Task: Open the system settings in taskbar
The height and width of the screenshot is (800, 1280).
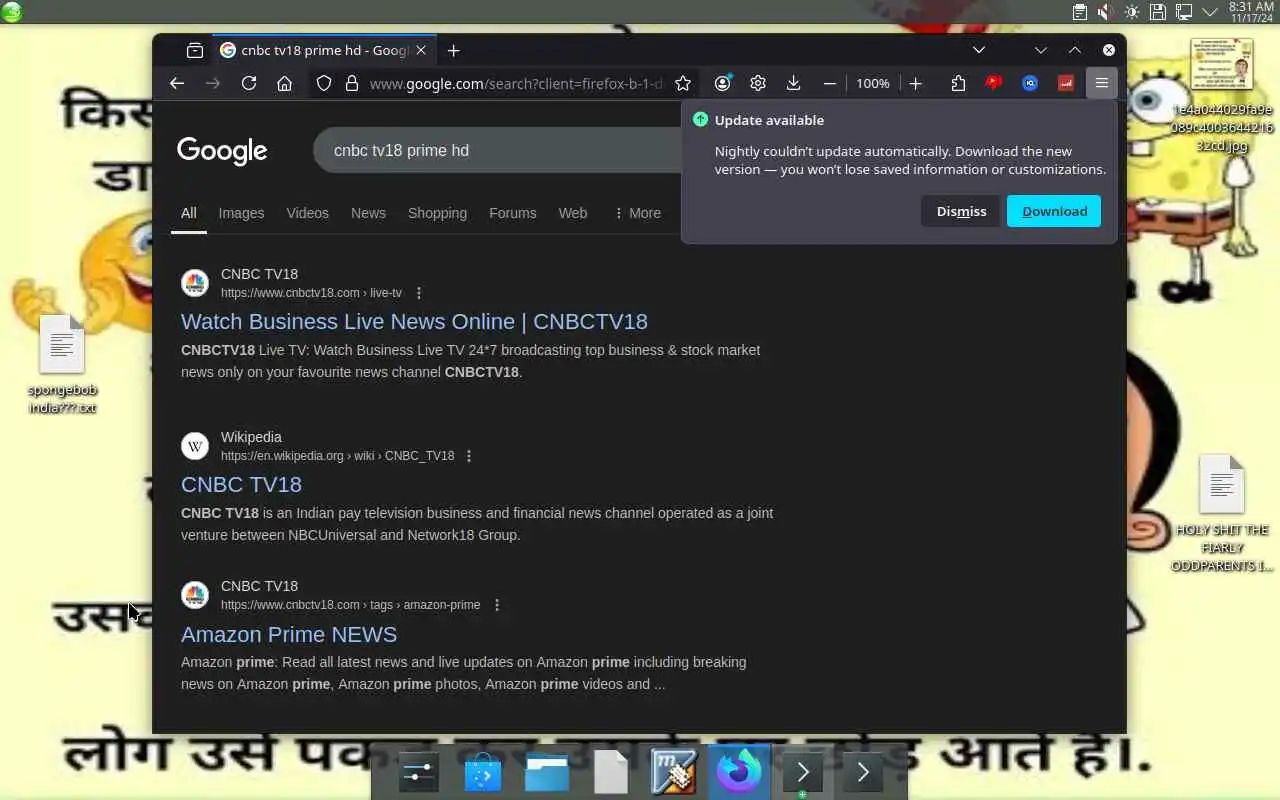Action: click(418, 773)
